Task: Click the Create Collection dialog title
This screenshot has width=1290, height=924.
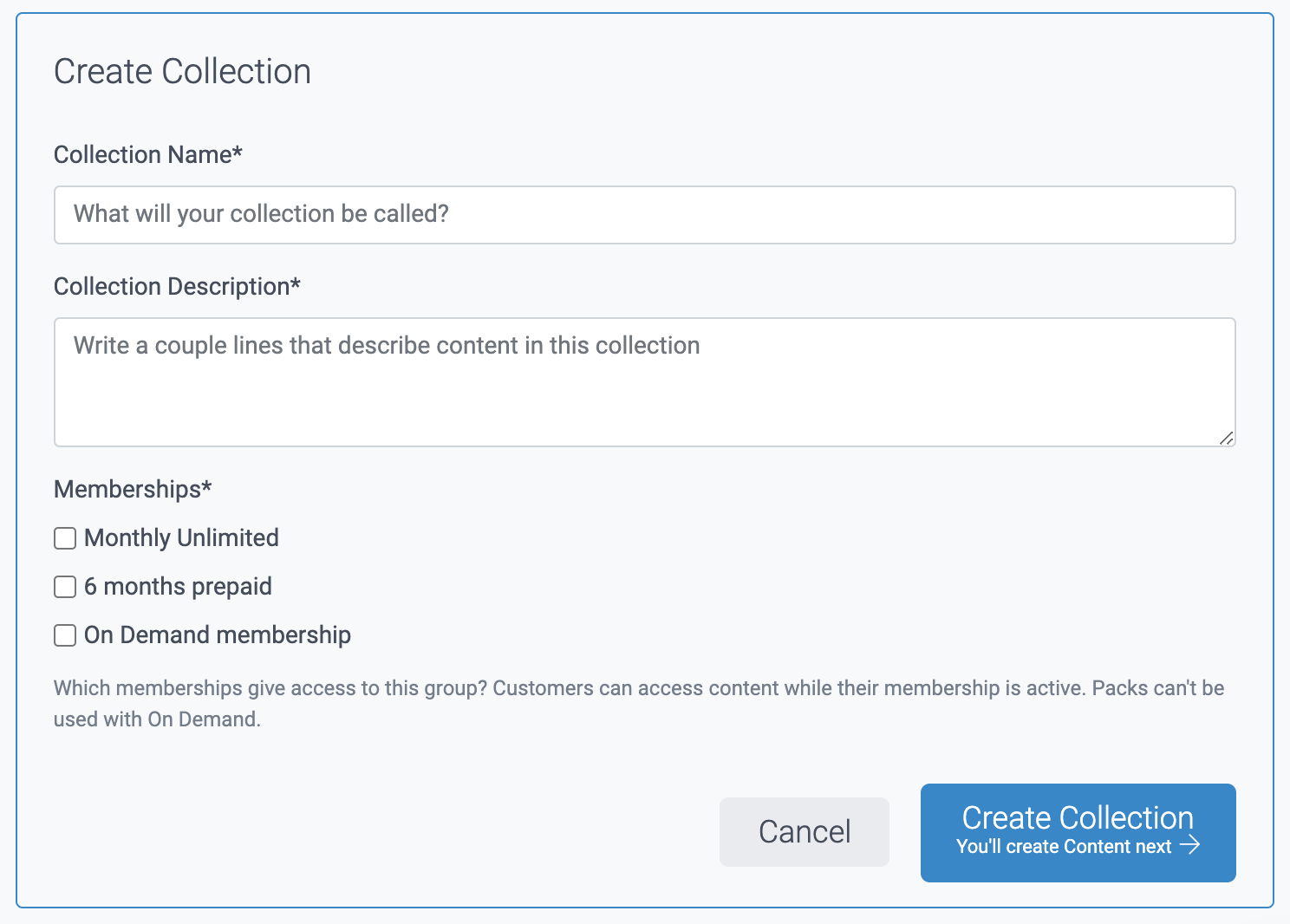Action: click(x=183, y=71)
